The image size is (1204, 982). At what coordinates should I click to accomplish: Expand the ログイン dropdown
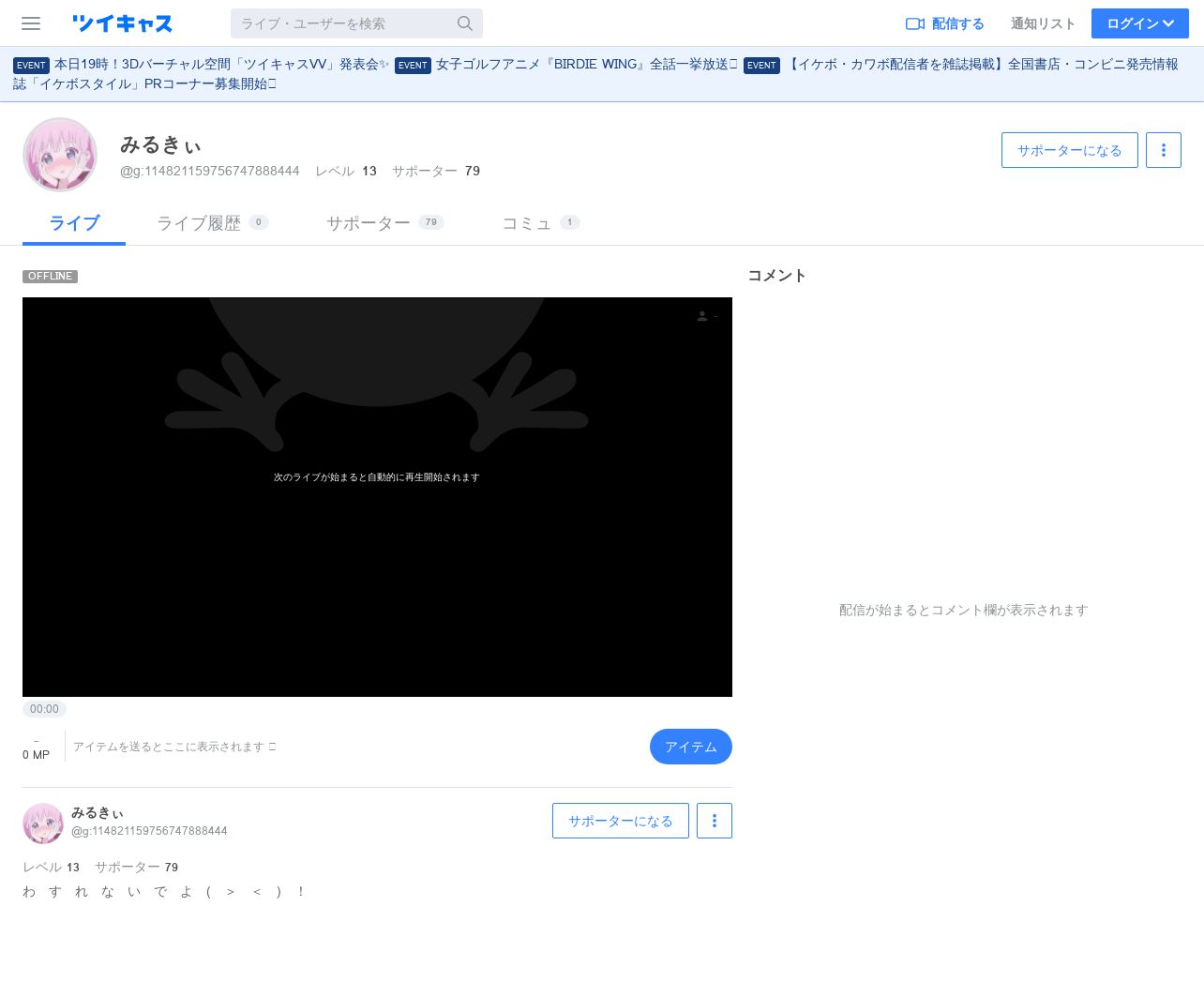pyautogui.click(x=1139, y=23)
